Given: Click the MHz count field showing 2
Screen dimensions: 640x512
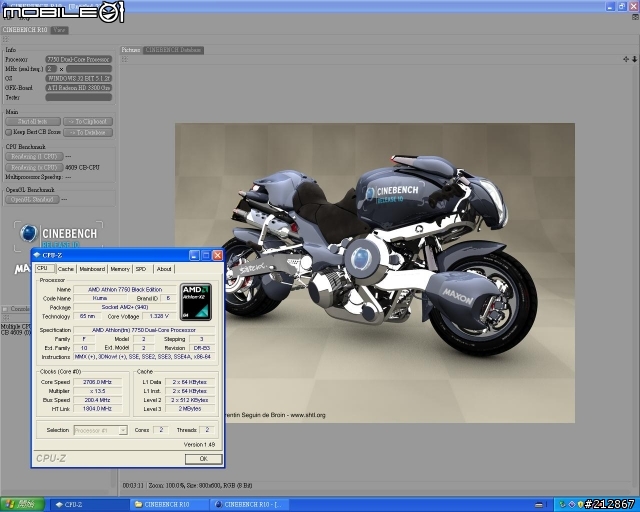Looking at the screenshot, I should [51, 69].
